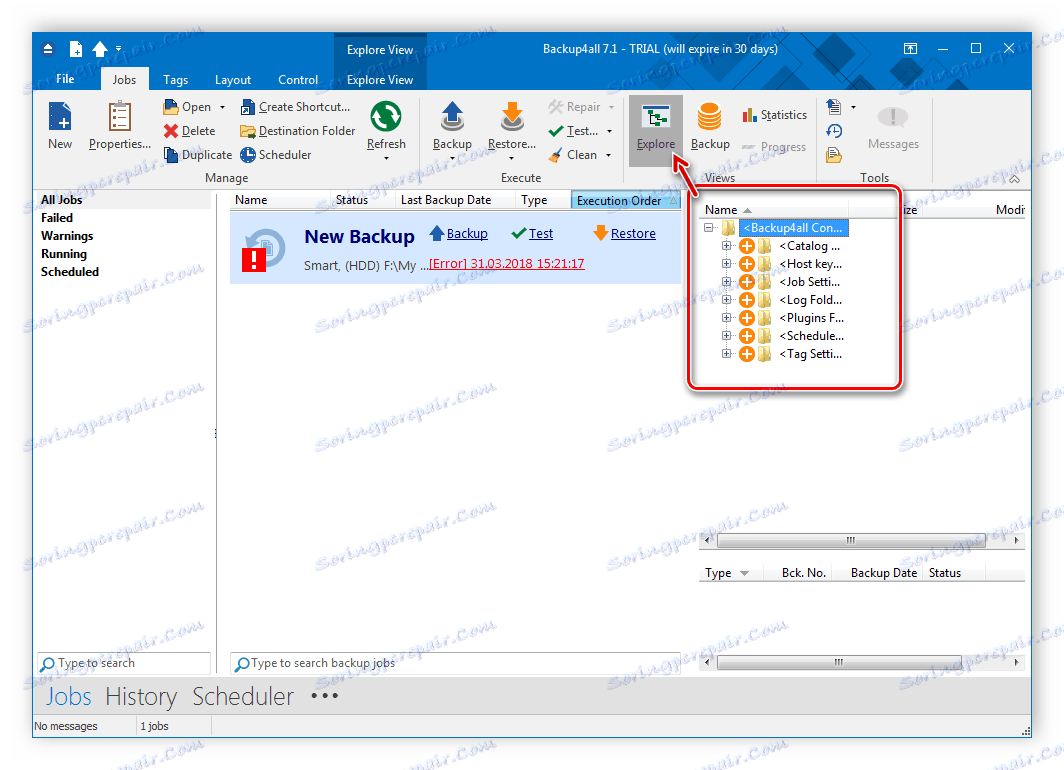Click the eject-style icon in the title bar
1064x770 pixels.
[48, 49]
